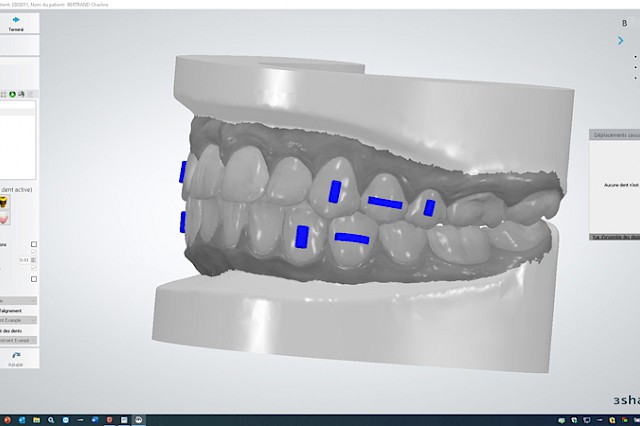Screen dimensions: 640x426
Task: Click the blue attachment on upper premolar
Action: tap(335, 191)
